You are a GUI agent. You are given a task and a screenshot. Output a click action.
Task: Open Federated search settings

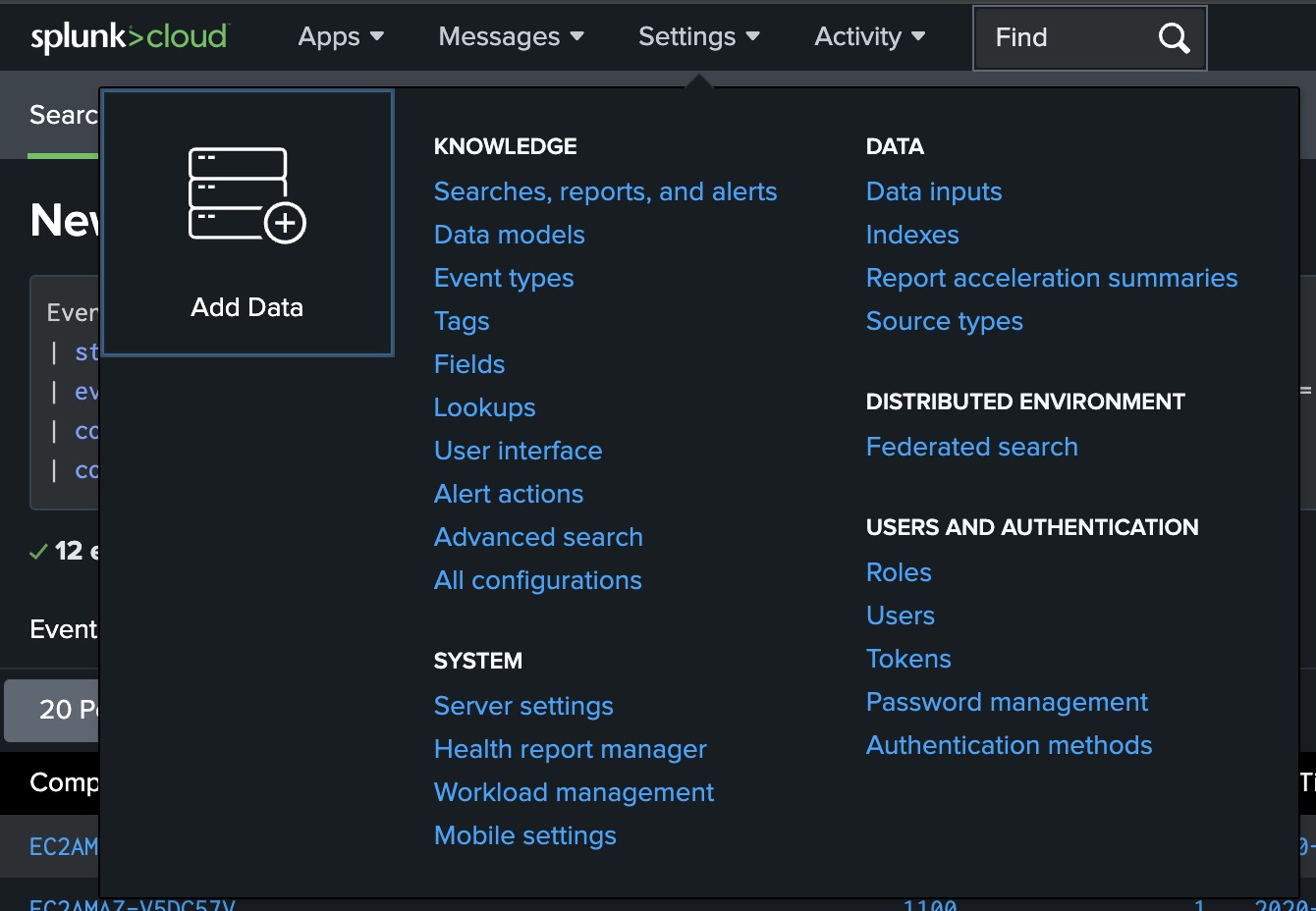[971, 447]
